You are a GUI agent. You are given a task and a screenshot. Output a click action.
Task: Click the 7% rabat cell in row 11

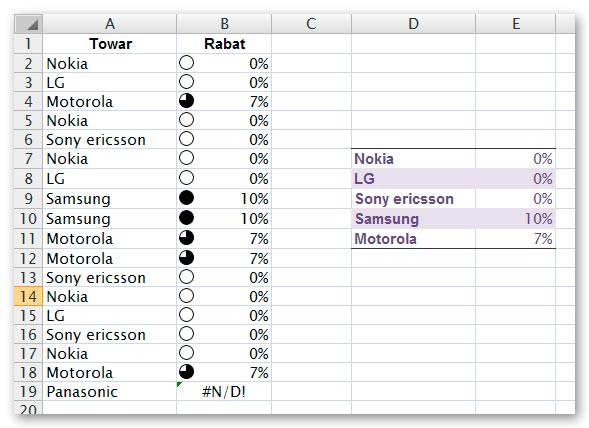click(x=224, y=238)
